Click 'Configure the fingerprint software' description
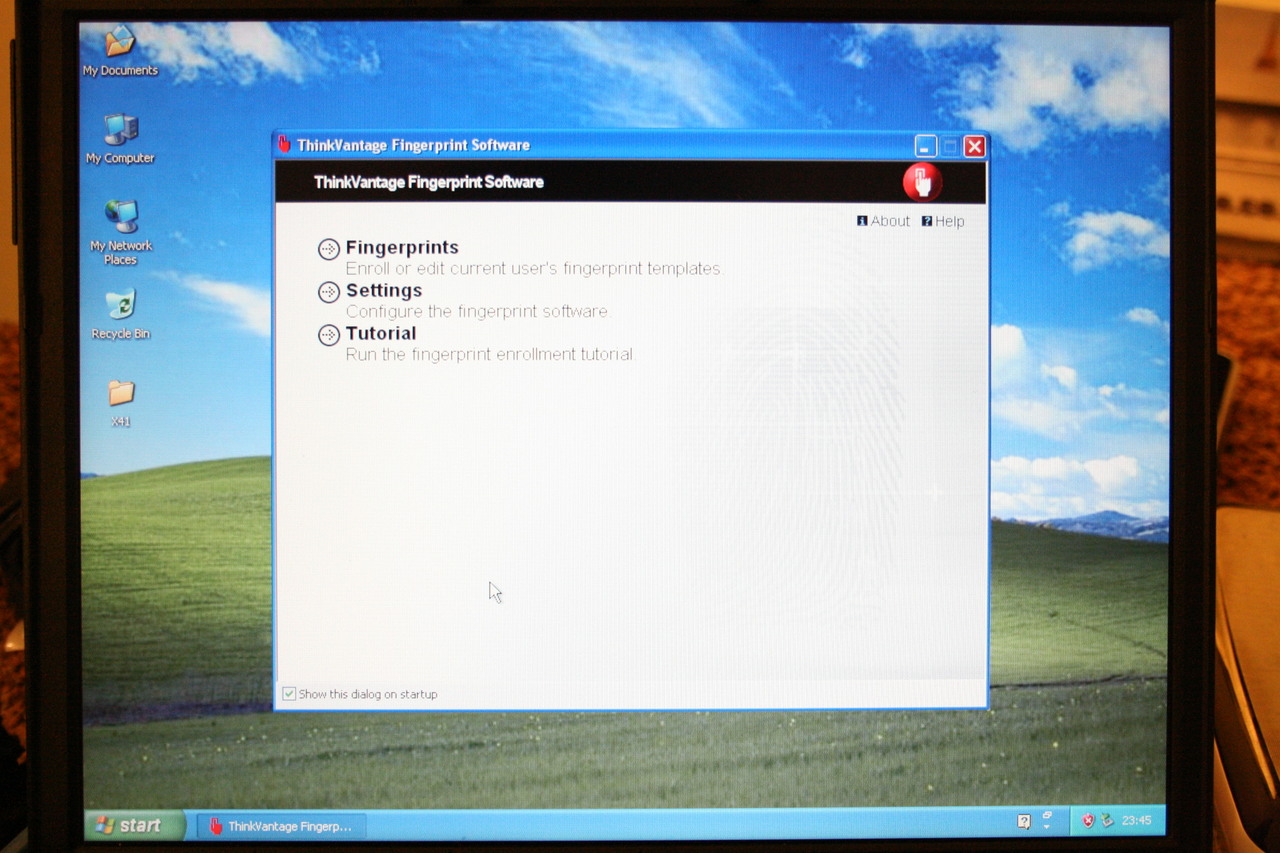This screenshot has height=853, width=1280. (477, 312)
